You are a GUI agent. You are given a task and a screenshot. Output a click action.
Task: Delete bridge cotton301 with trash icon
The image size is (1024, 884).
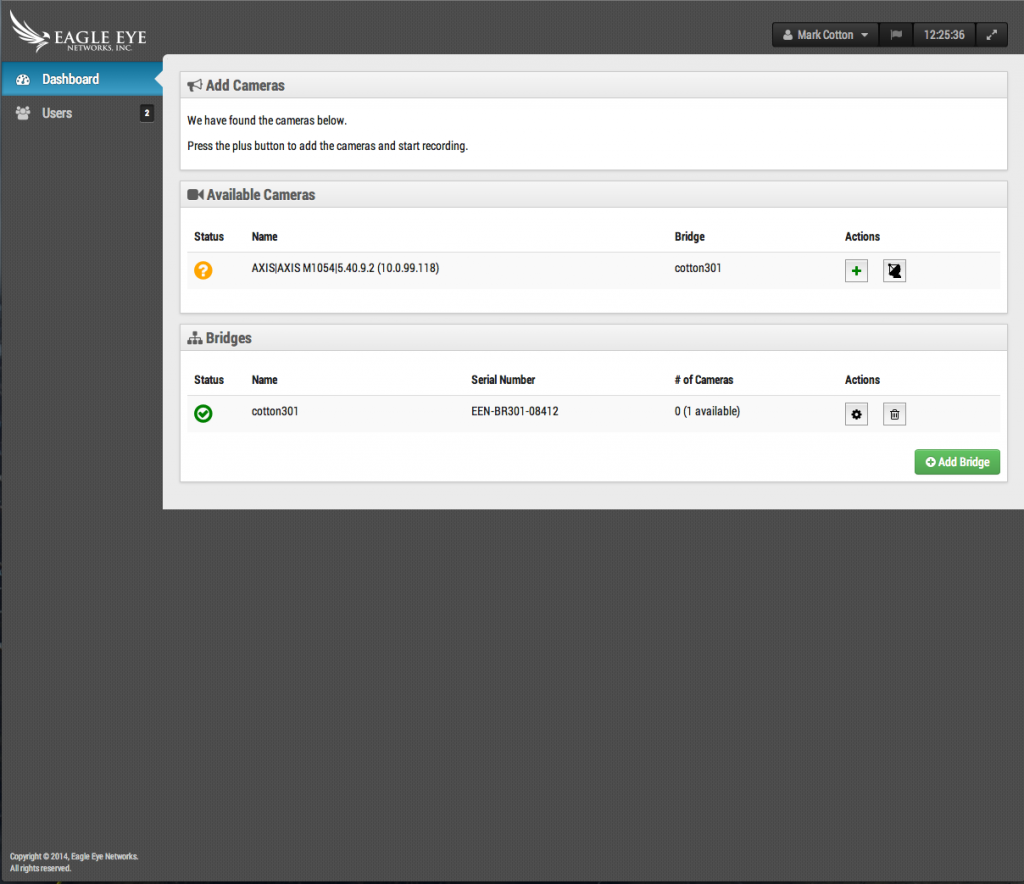pyautogui.click(x=894, y=414)
